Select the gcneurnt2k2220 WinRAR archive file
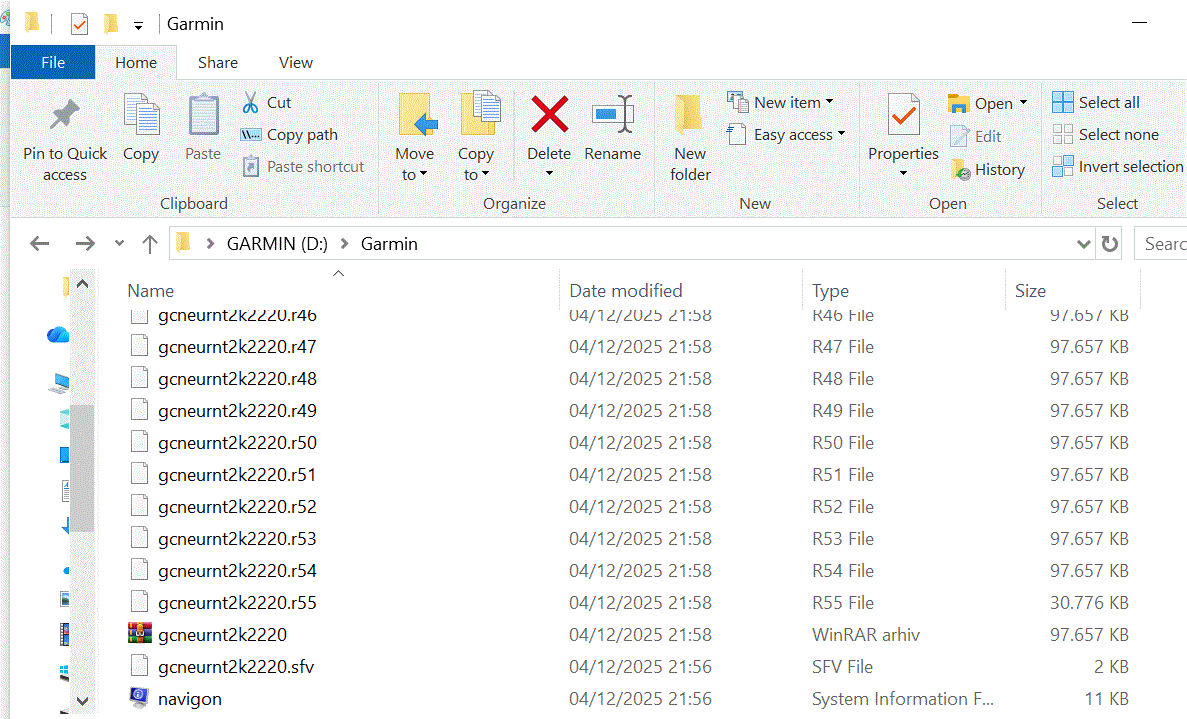 (222, 635)
